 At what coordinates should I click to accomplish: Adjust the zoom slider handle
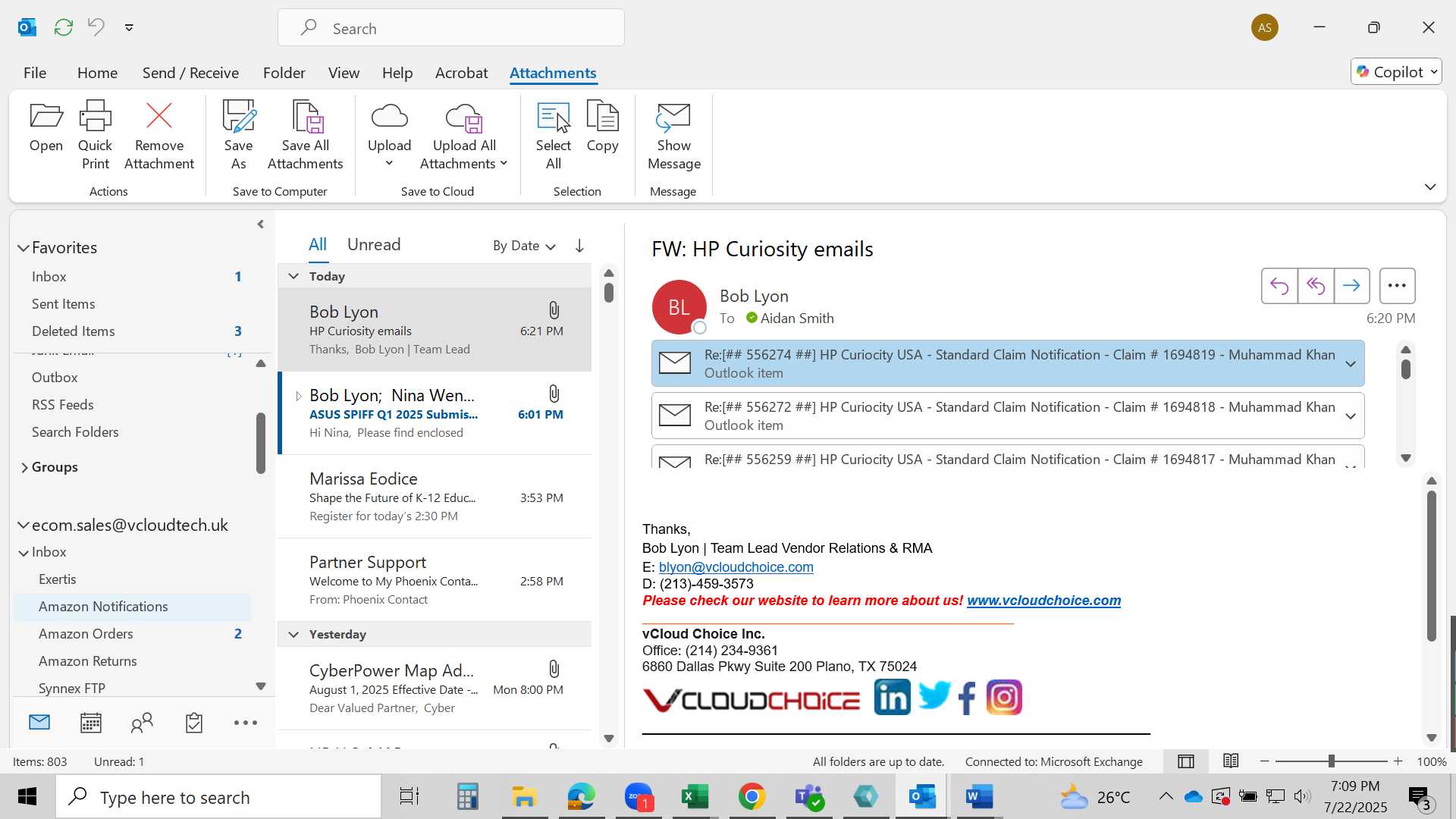[x=1331, y=761]
